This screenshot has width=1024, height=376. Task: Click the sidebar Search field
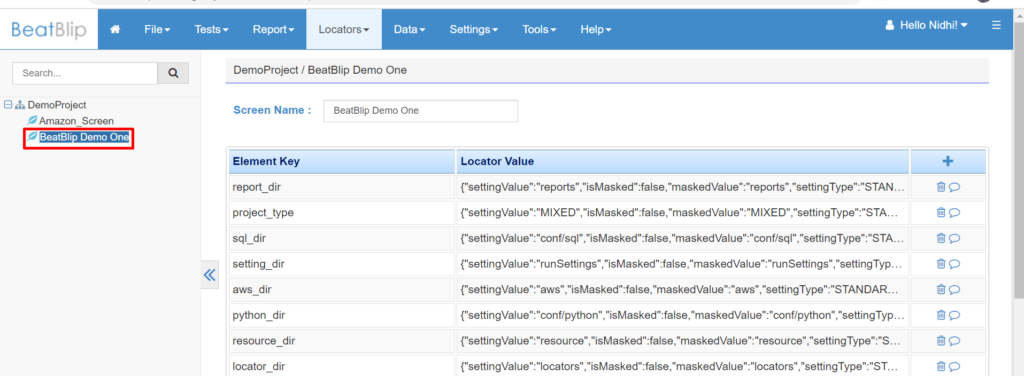85,73
